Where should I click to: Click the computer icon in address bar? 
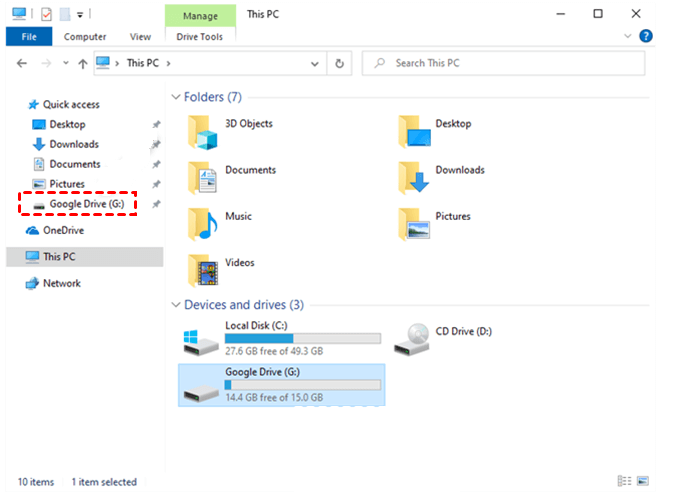click(103, 63)
